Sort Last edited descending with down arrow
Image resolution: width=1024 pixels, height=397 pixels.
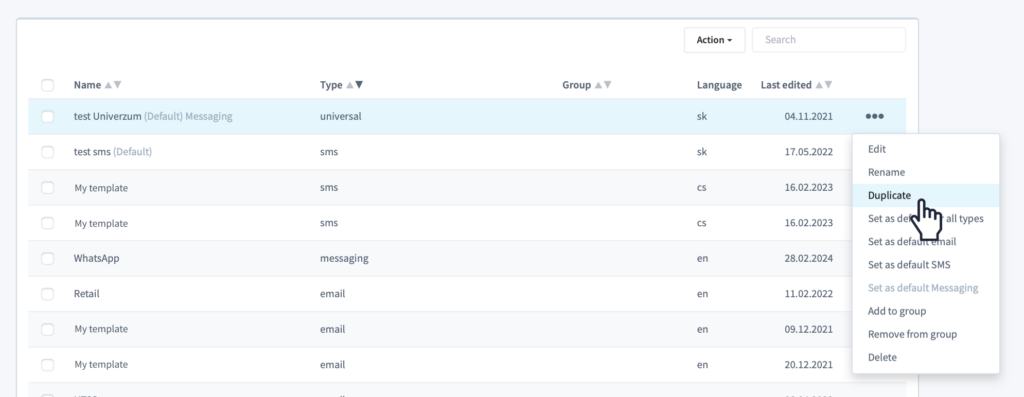[x=828, y=85]
